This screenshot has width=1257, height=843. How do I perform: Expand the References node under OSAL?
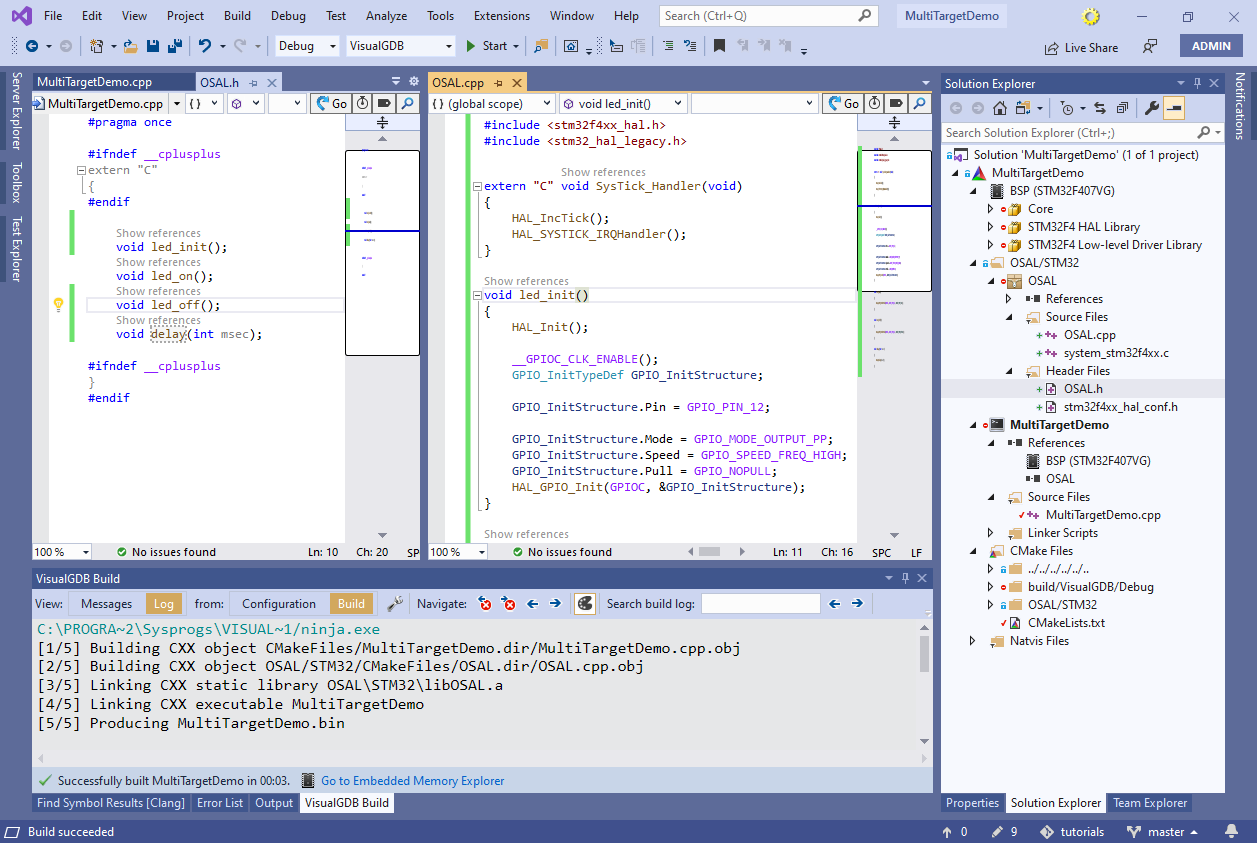(x=1009, y=299)
